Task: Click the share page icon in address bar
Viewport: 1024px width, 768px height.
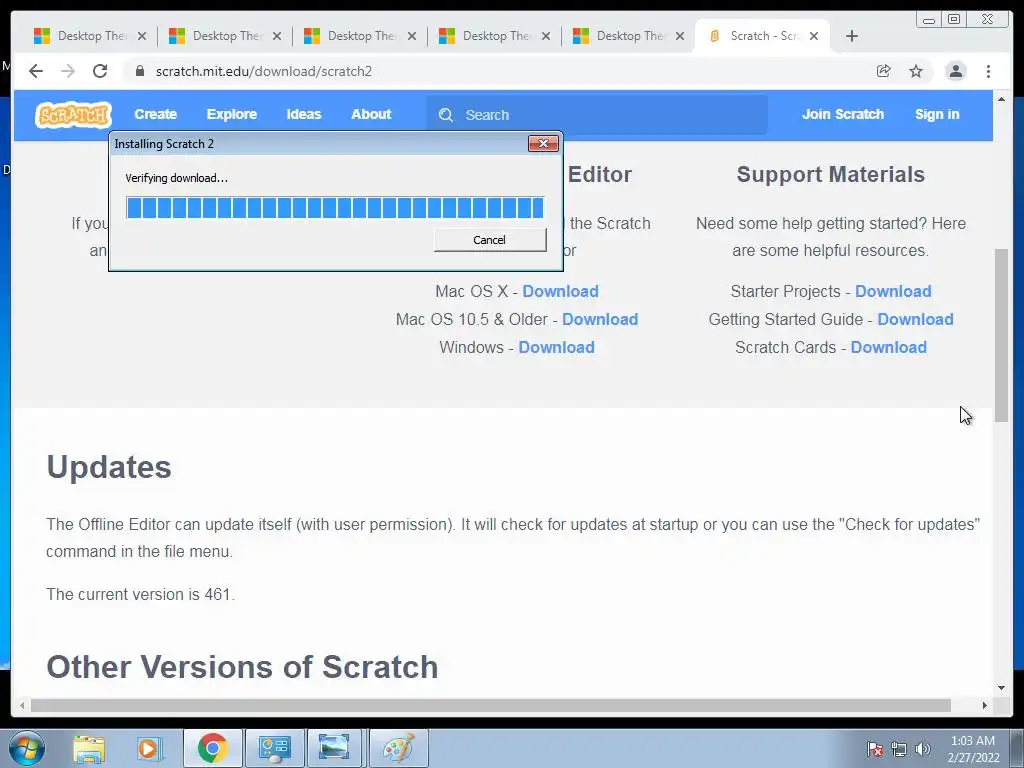Action: pos(883,71)
